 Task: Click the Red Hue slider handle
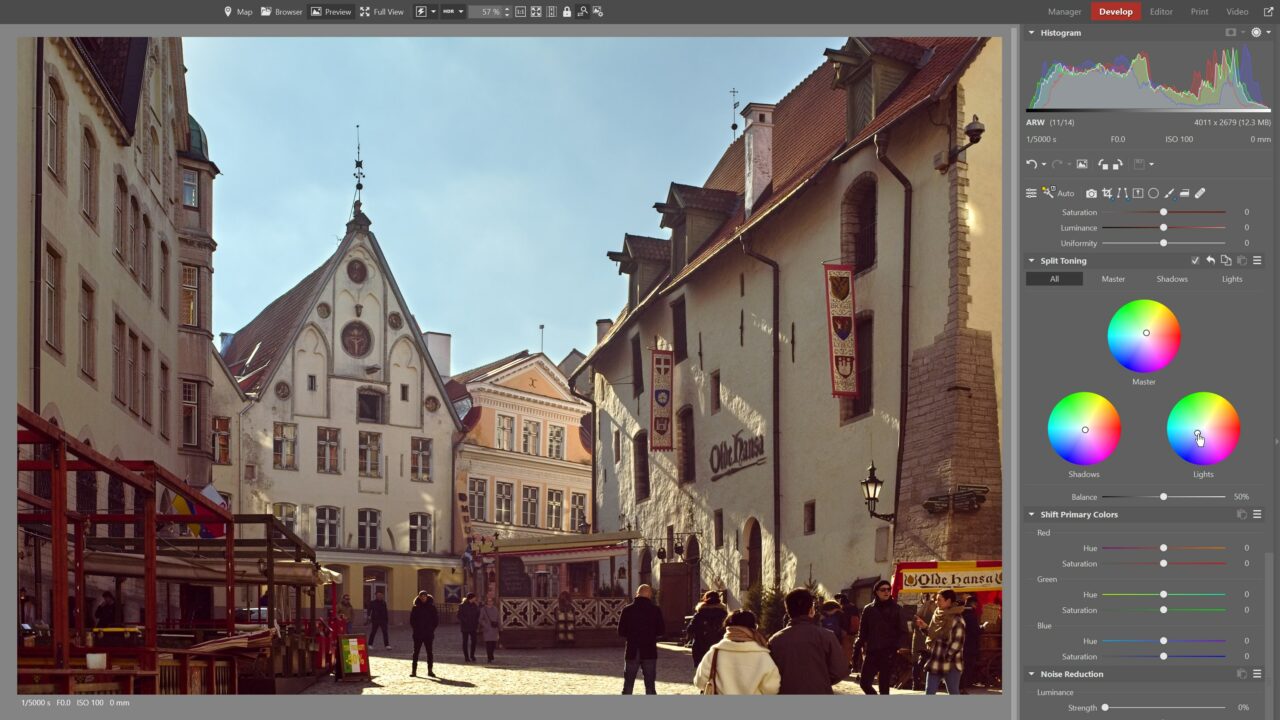coord(1163,548)
